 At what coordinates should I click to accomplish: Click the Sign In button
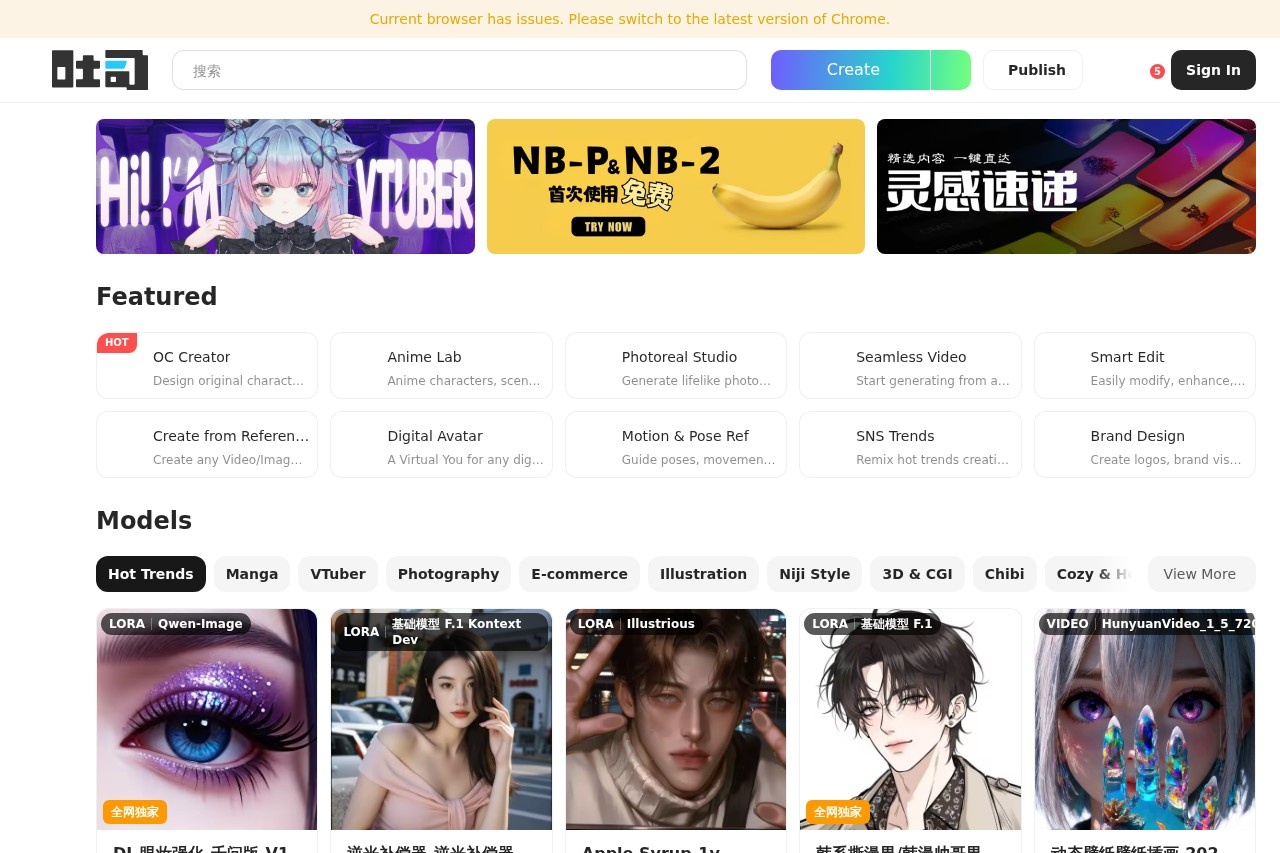coord(1213,69)
